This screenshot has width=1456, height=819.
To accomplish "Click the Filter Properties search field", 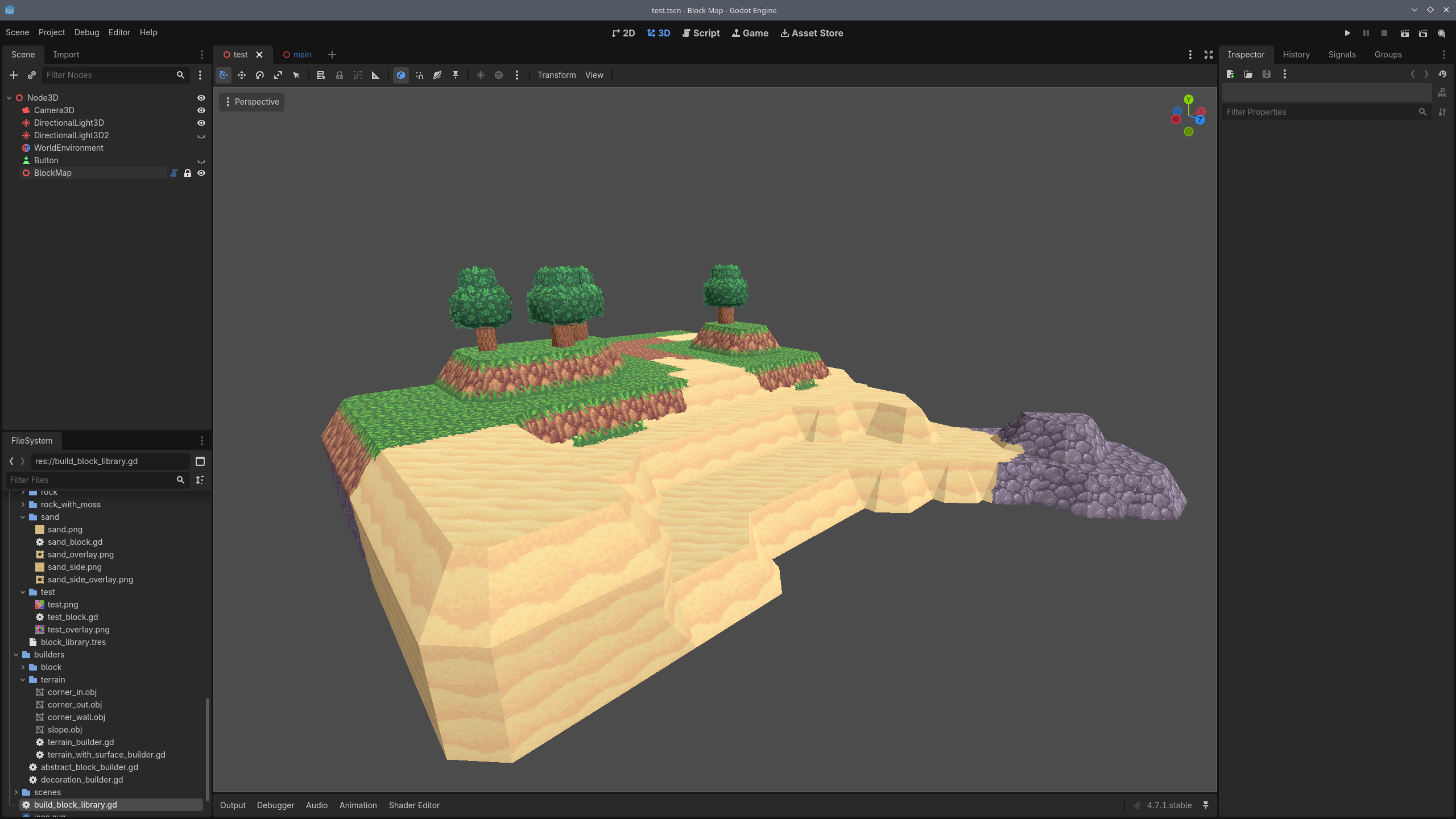I will click(x=1321, y=112).
